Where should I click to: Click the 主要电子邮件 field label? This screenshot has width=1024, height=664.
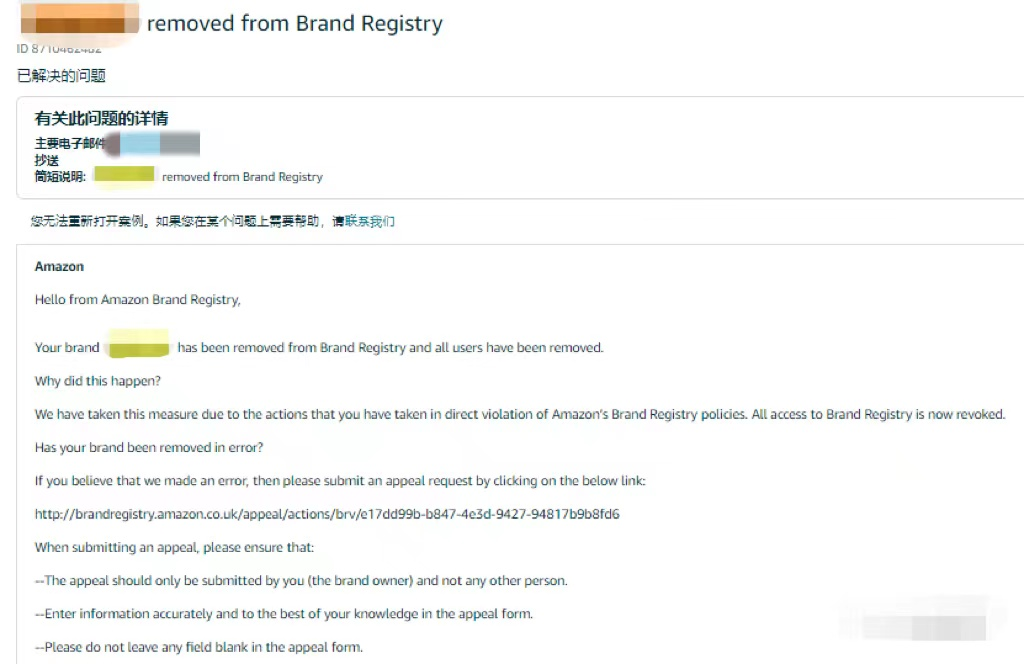[x=69, y=144]
